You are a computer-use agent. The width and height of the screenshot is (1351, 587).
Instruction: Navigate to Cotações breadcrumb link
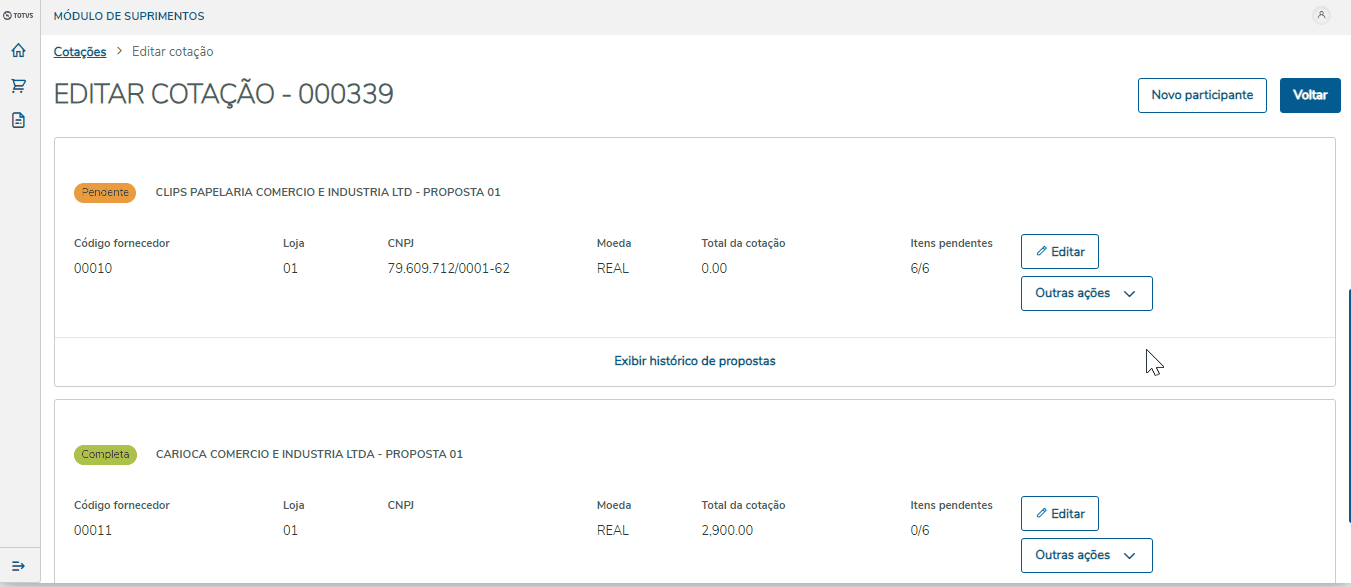click(x=80, y=52)
